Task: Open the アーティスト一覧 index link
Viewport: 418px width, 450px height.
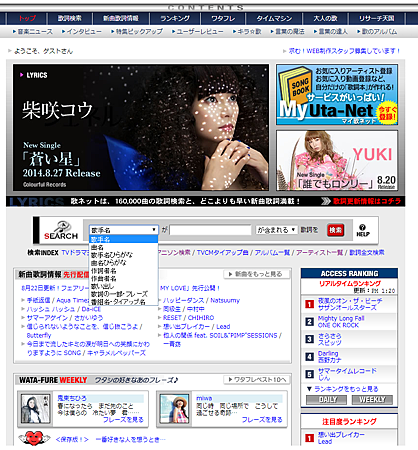Action: [320, 253]
